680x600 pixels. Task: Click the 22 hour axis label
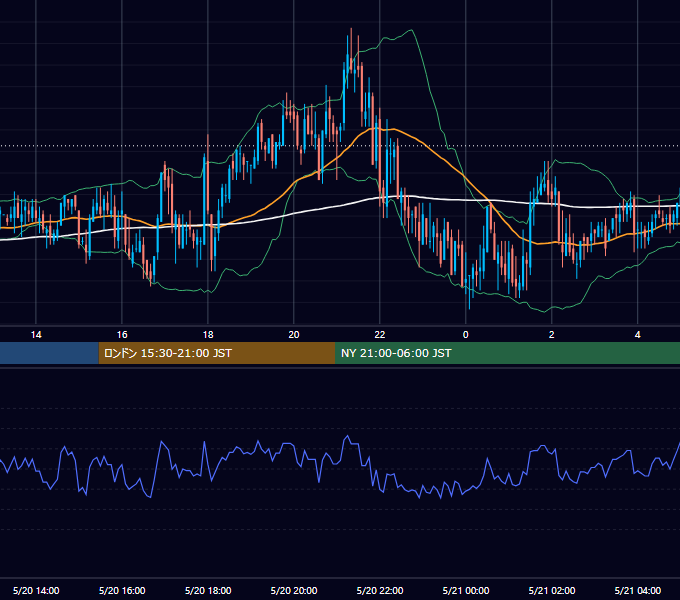tap(380, 335)
